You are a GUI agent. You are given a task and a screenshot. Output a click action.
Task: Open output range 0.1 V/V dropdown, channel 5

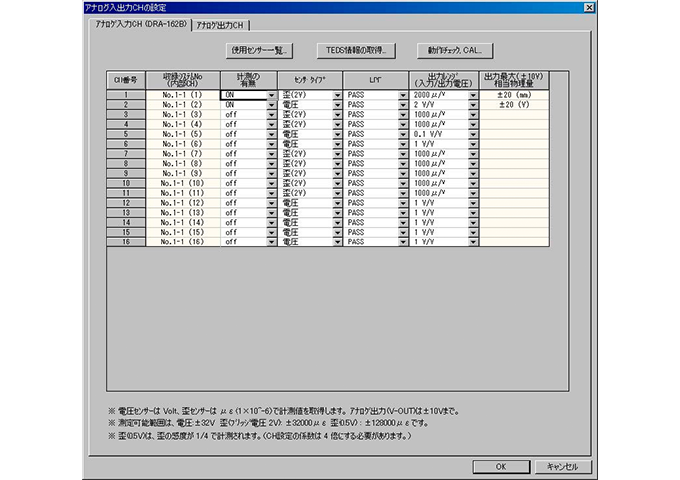[x=473, y=134]
